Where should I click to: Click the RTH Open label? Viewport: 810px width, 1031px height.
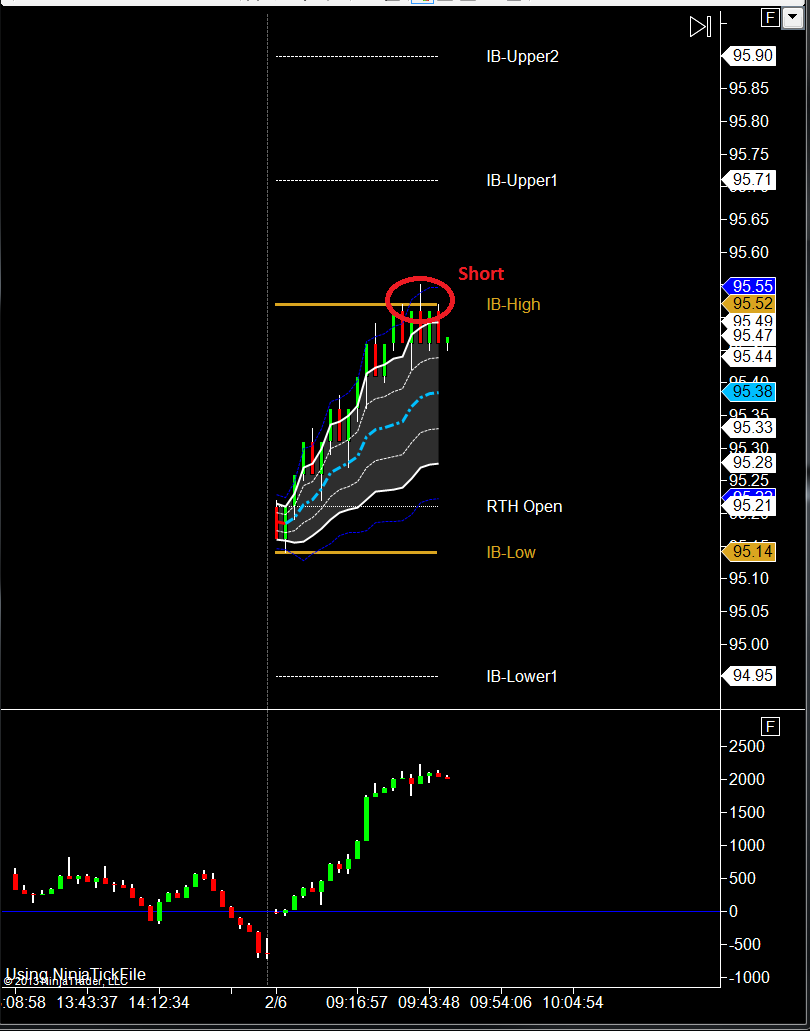[524, 506]
